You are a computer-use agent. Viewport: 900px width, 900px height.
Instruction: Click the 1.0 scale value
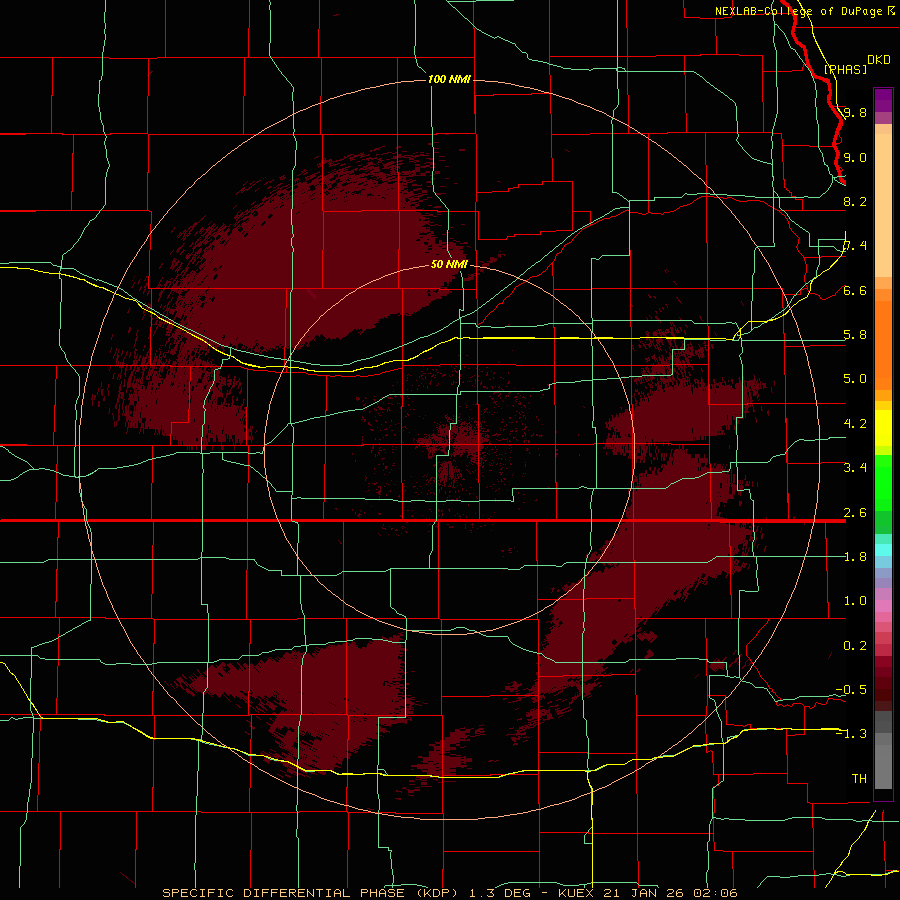coord(855,601)
